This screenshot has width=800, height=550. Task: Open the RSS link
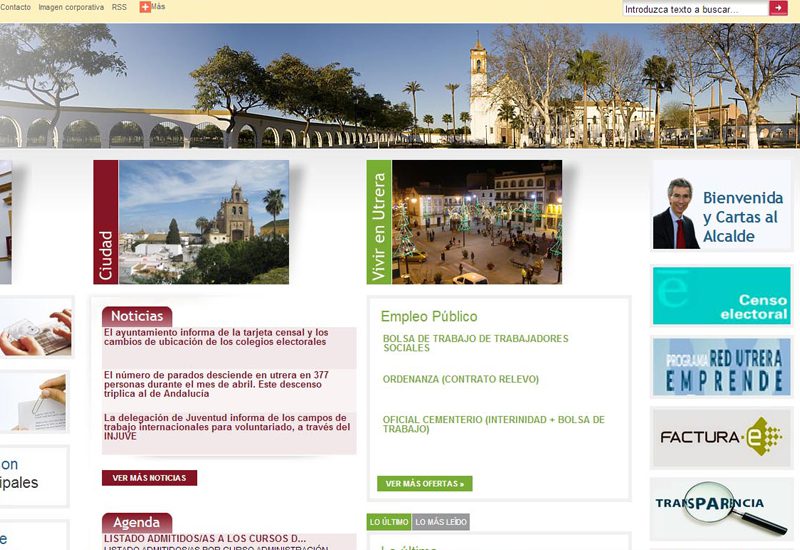(x=119, y=7)
